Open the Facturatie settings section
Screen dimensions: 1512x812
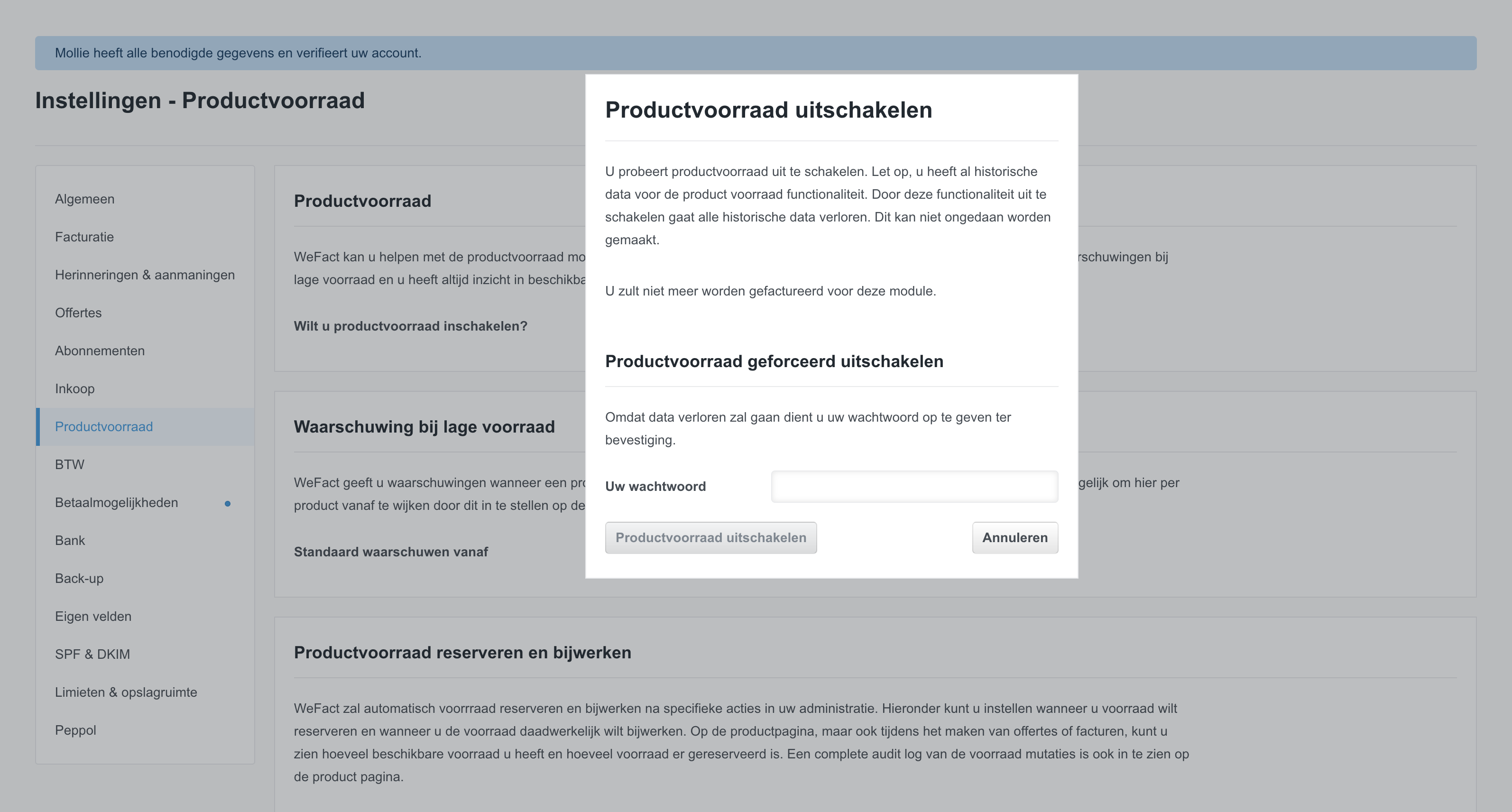pyautogui.click(x=84, y=237)
